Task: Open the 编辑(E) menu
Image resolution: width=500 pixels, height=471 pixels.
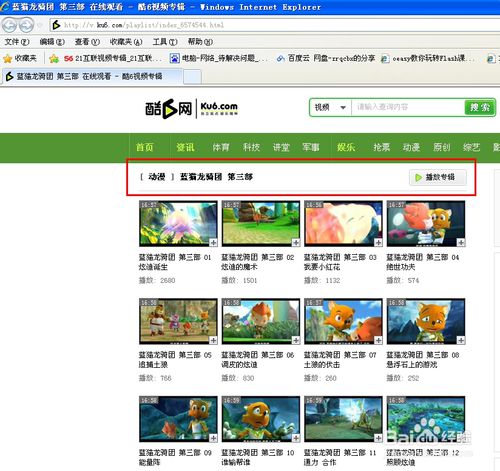Action: coord(52,42)
